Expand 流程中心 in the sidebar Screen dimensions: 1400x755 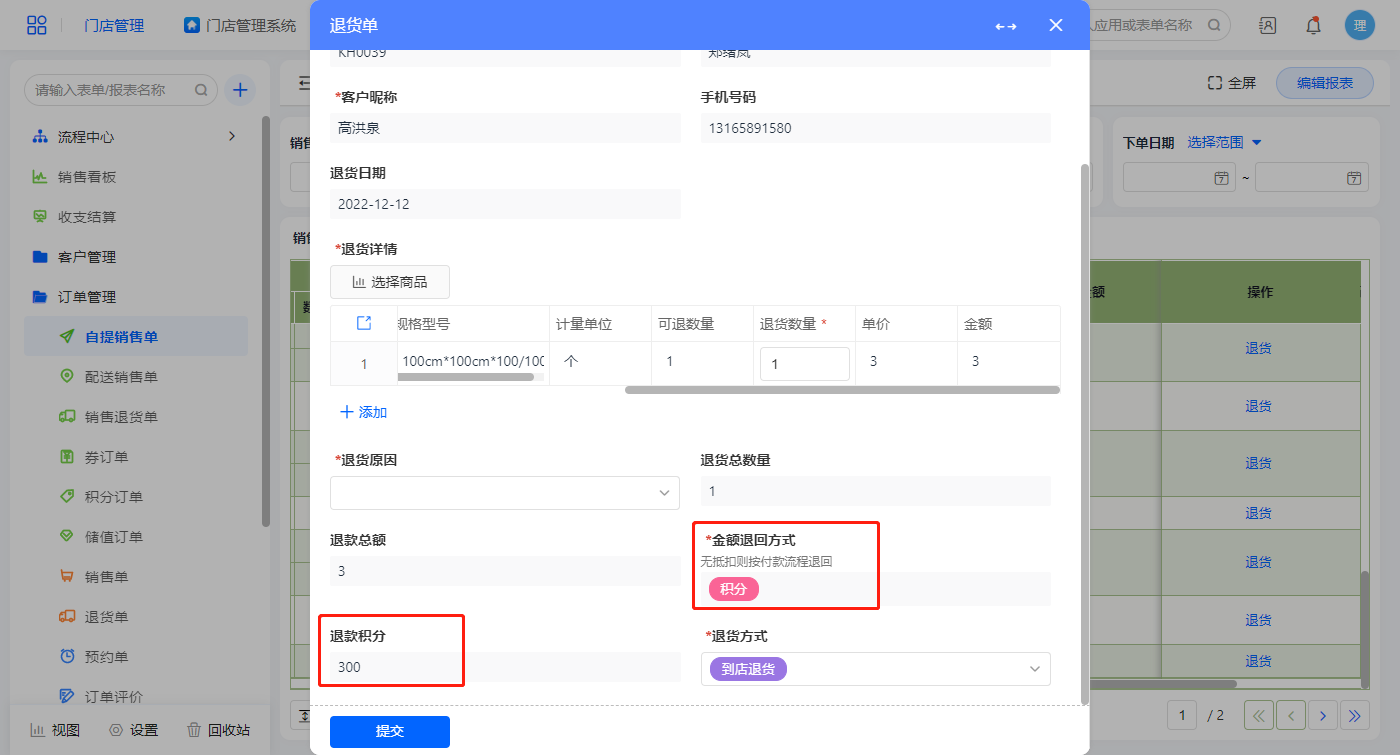coord(232,136)
